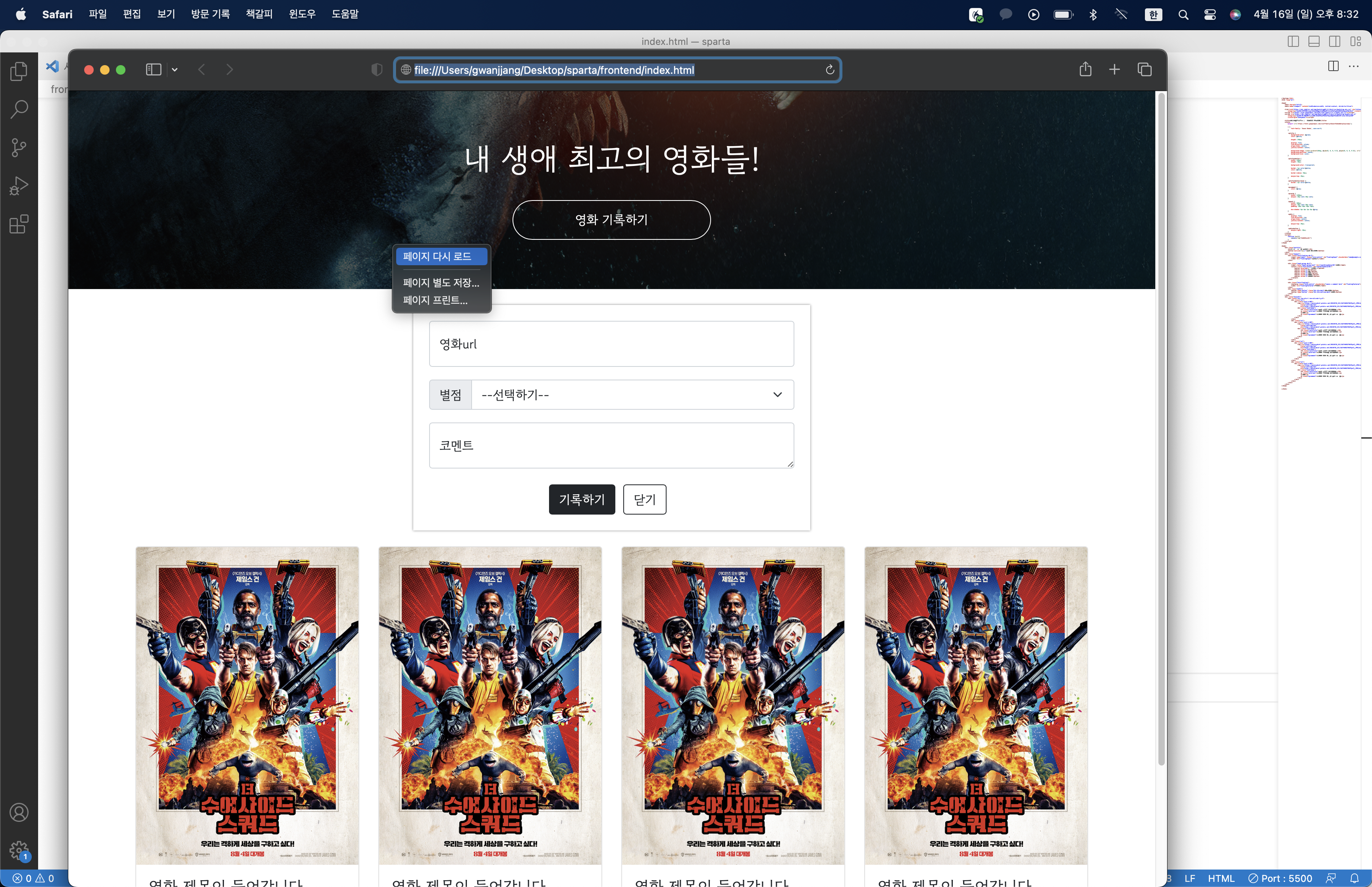Choose 페이지 별도 저장... in context menu
Screen dimensions: 1372x887
pos(441,282)
